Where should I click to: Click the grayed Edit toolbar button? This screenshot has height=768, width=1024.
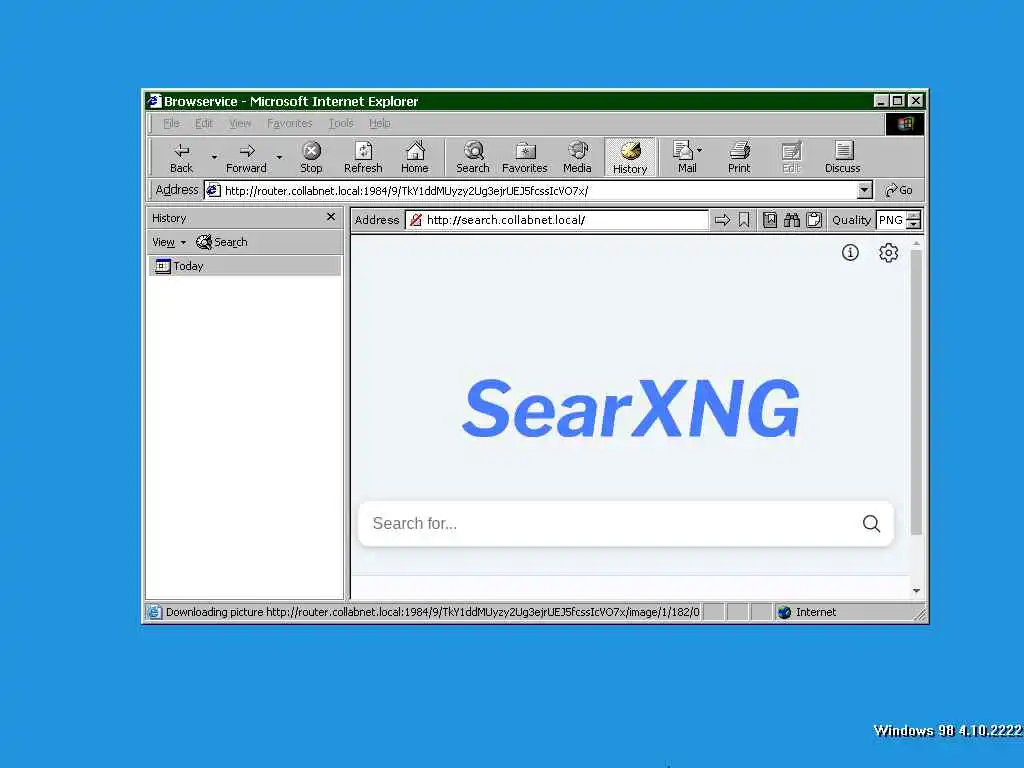click(x=791, y=158)
